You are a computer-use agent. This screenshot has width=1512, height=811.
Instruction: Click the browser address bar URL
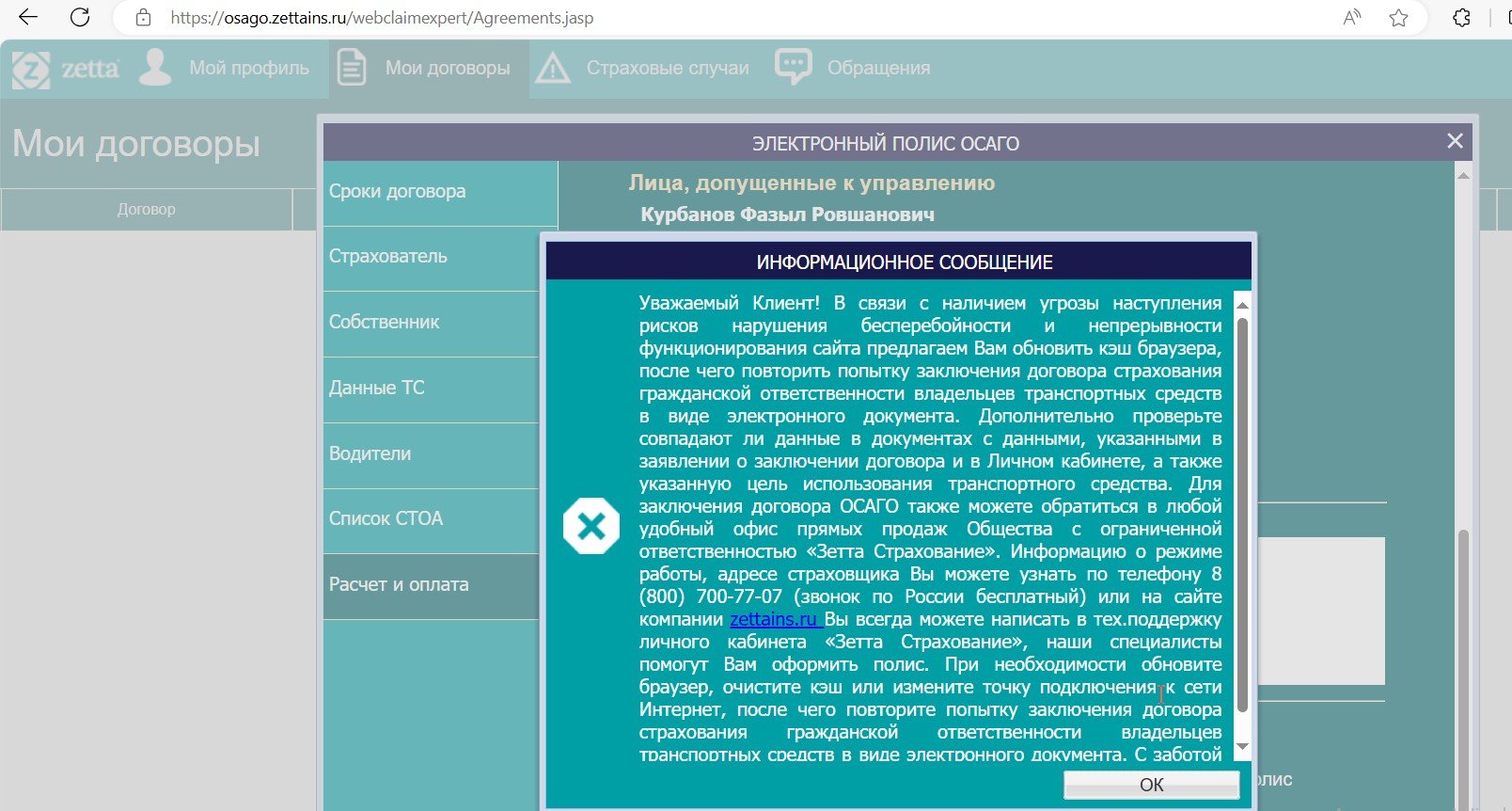tap(382, 18)
